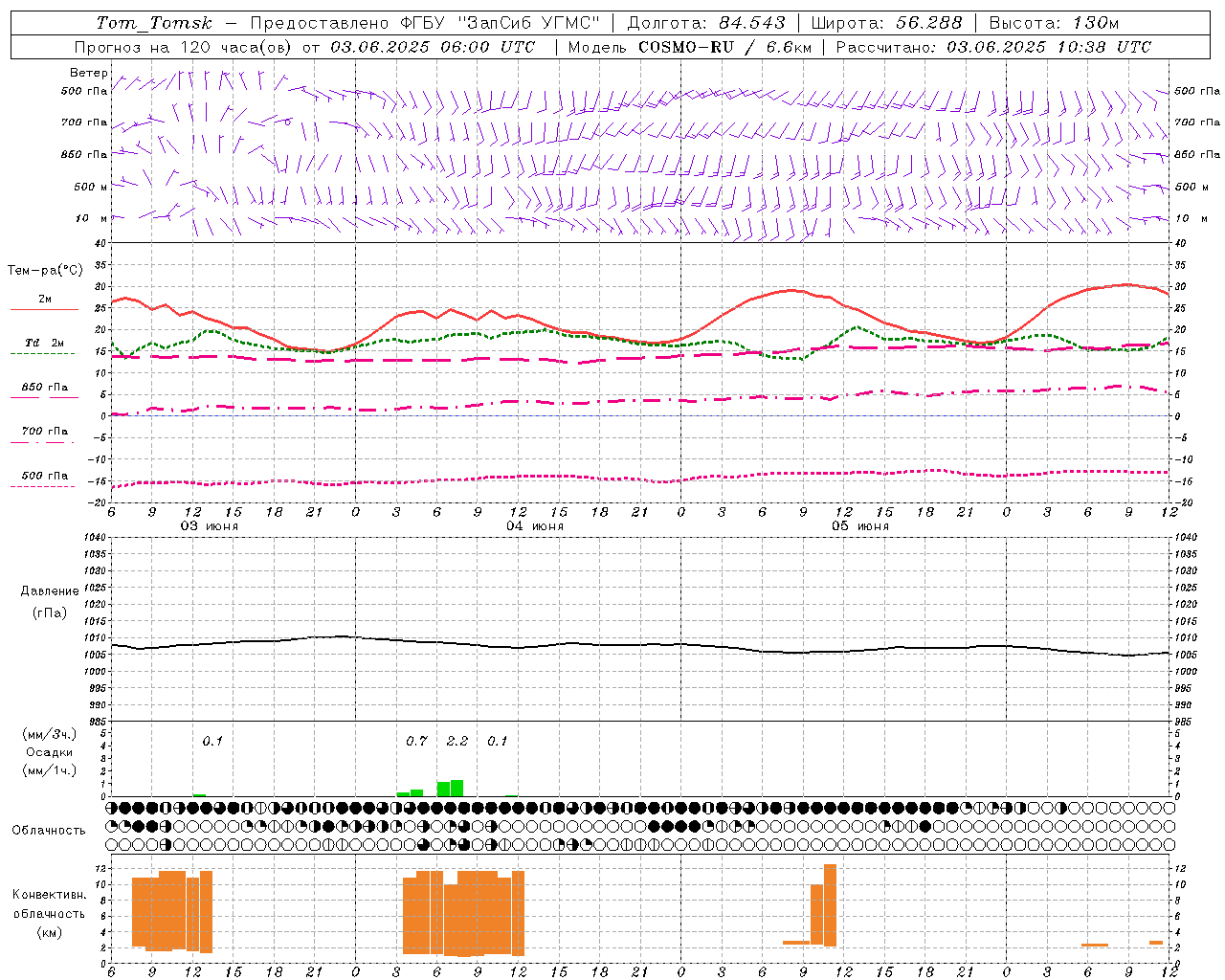Click the '(гПа)' unit under pressure label
The image size is (1225, 980).
[50, 612]
